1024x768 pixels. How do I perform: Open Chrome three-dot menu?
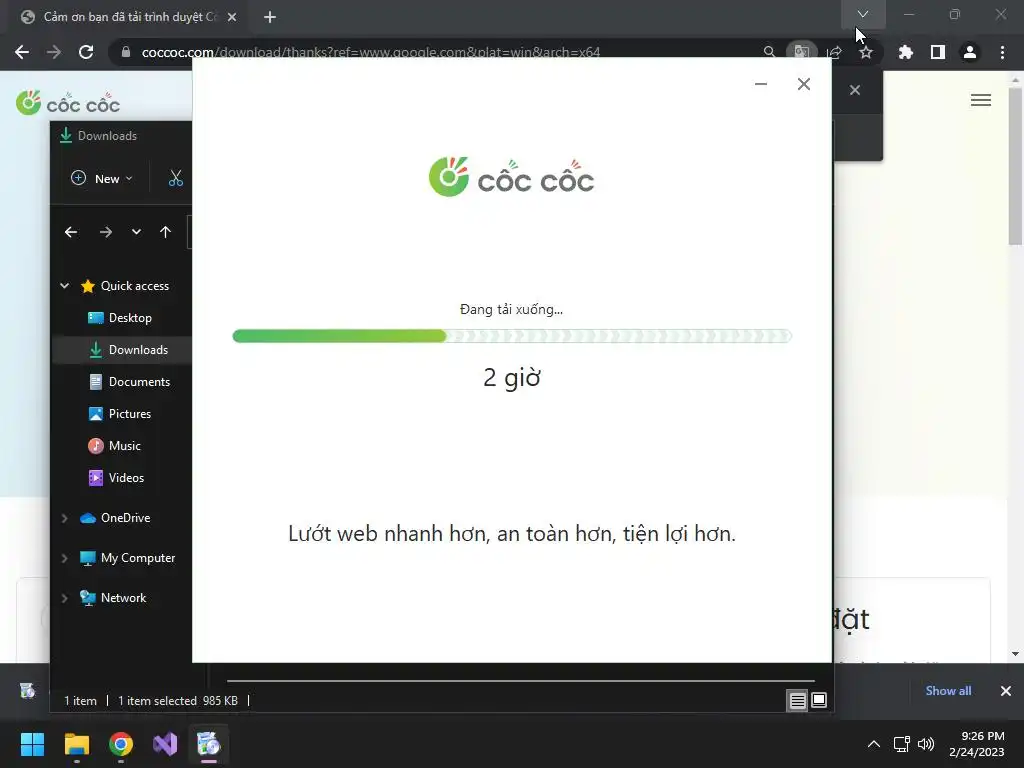point(1002,52)
